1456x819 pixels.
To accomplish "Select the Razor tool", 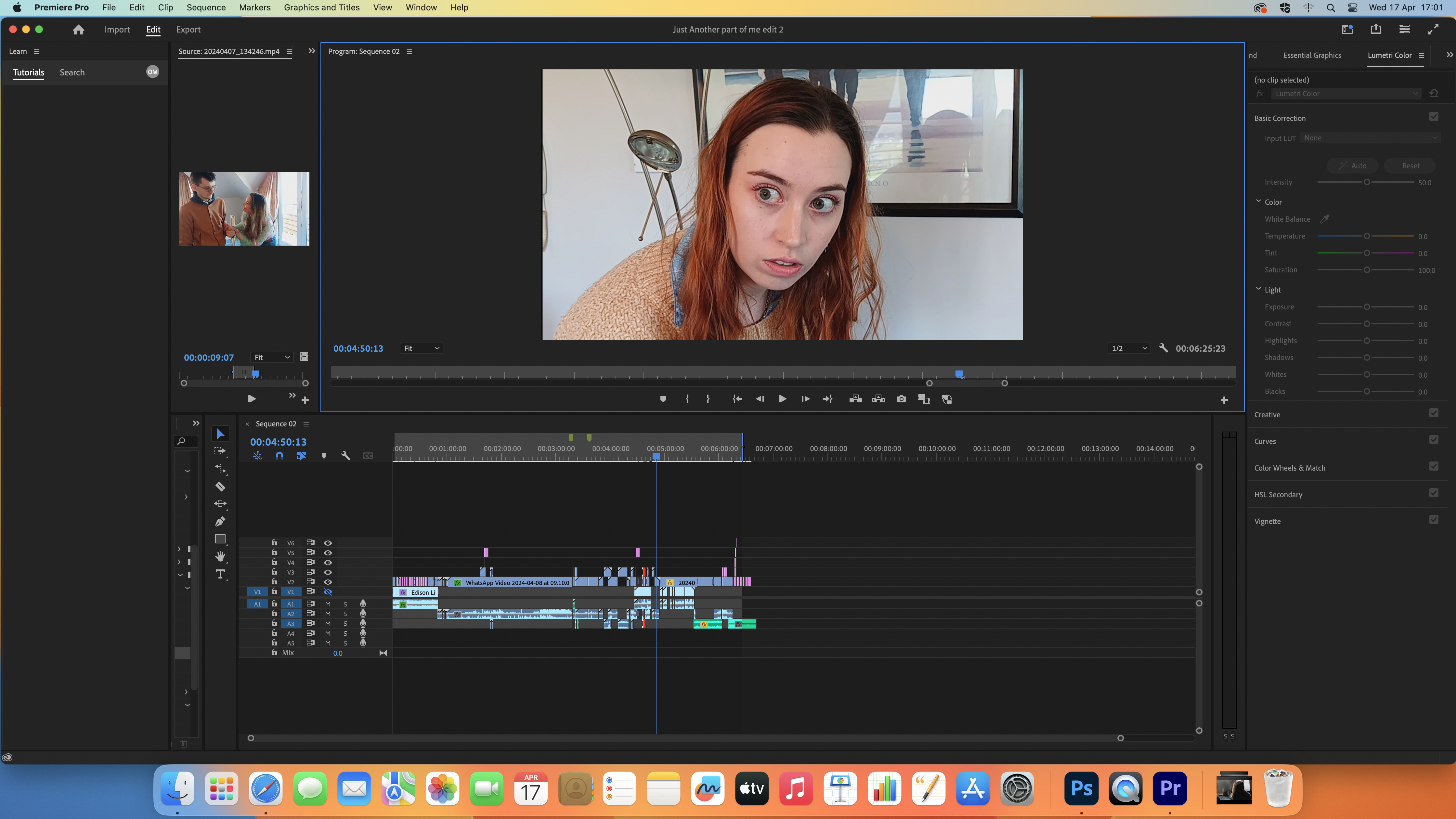I will click(x=220, y=486).
